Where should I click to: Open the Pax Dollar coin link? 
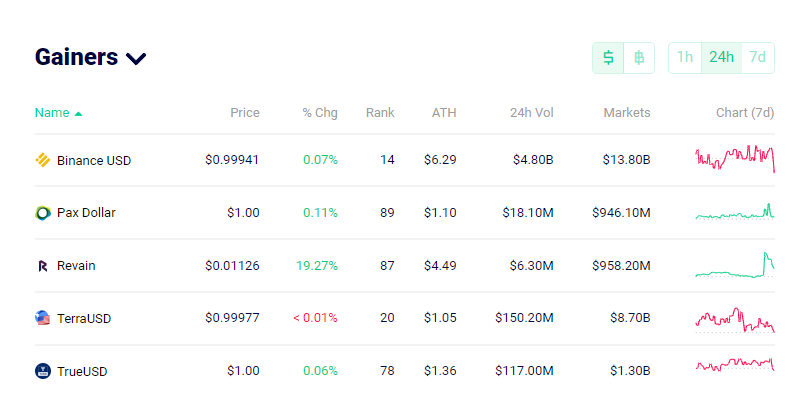pos(86,212)
